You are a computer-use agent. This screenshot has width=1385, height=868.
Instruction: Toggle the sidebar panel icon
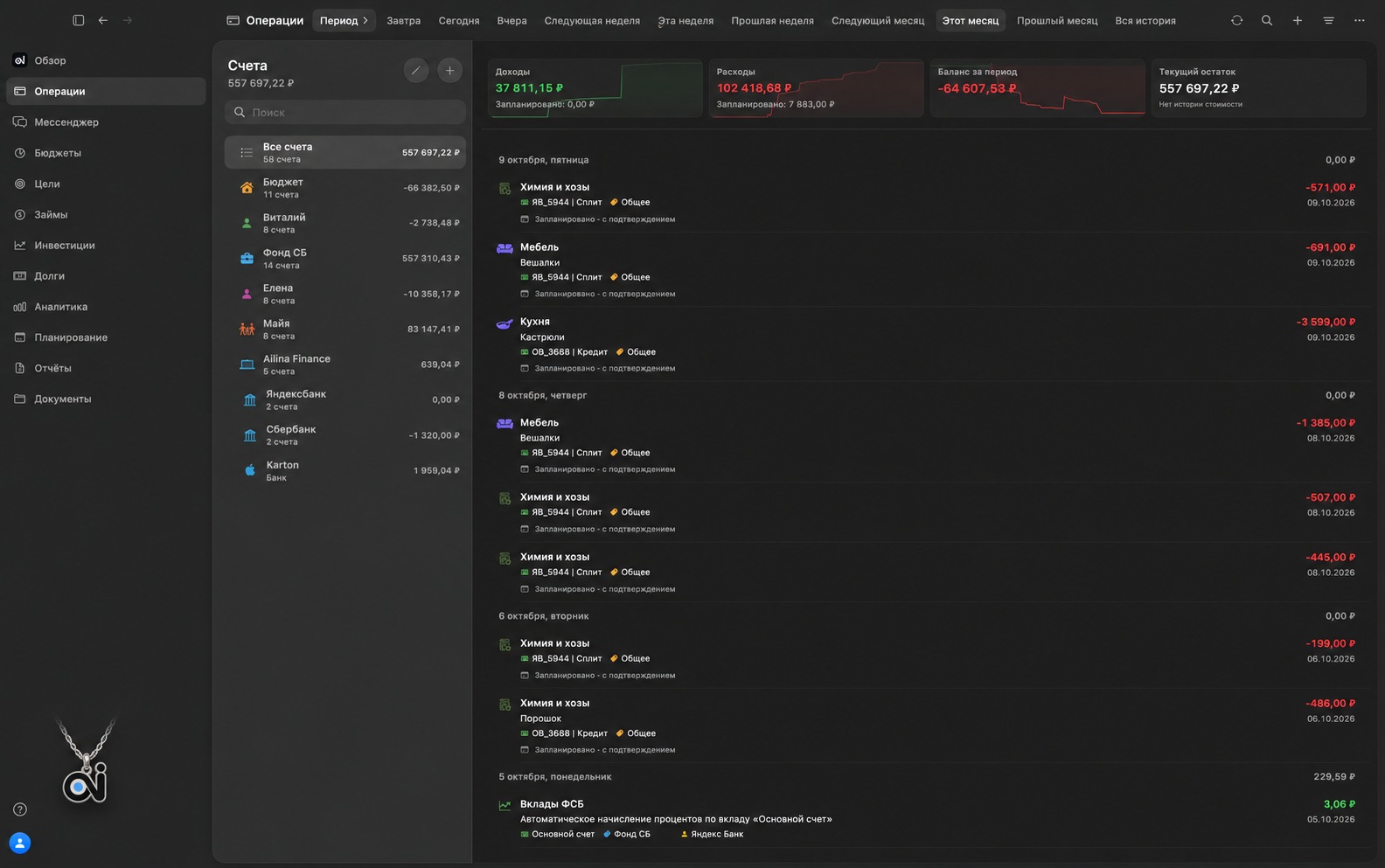click(79, 20)
